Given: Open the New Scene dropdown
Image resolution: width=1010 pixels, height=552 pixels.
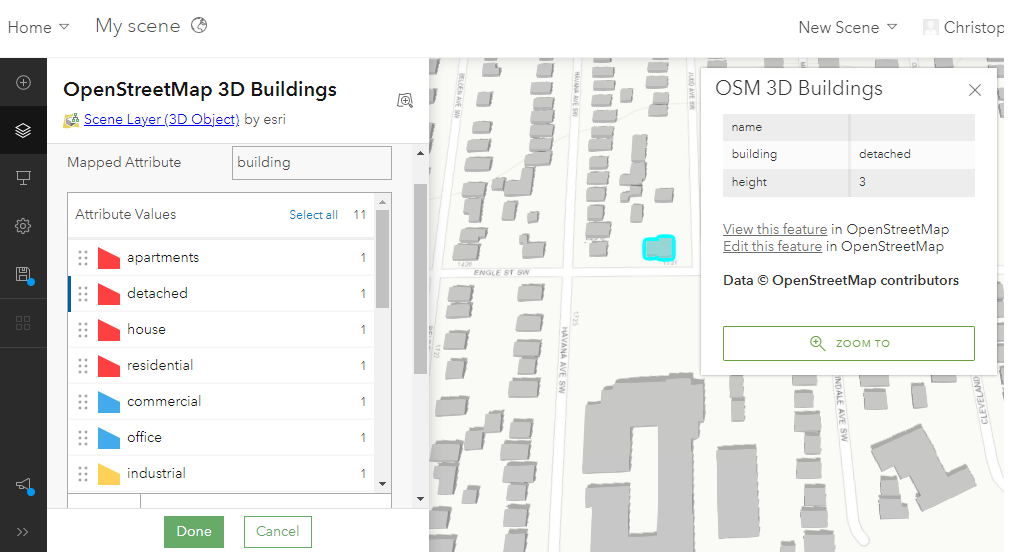Looking at the screenshot, I should click(848, 27).
